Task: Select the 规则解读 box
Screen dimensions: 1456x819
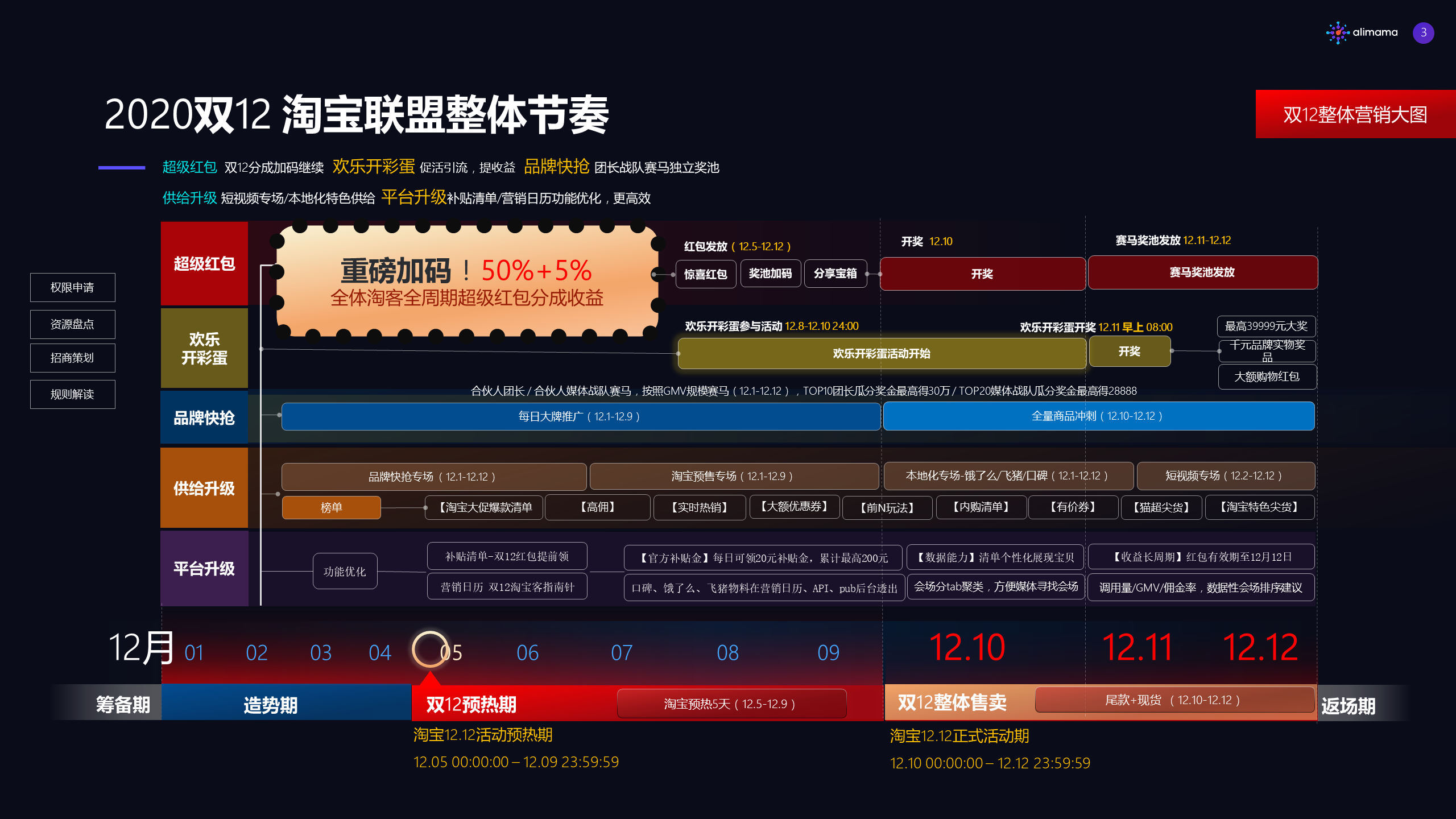Action: click(72, 394)
